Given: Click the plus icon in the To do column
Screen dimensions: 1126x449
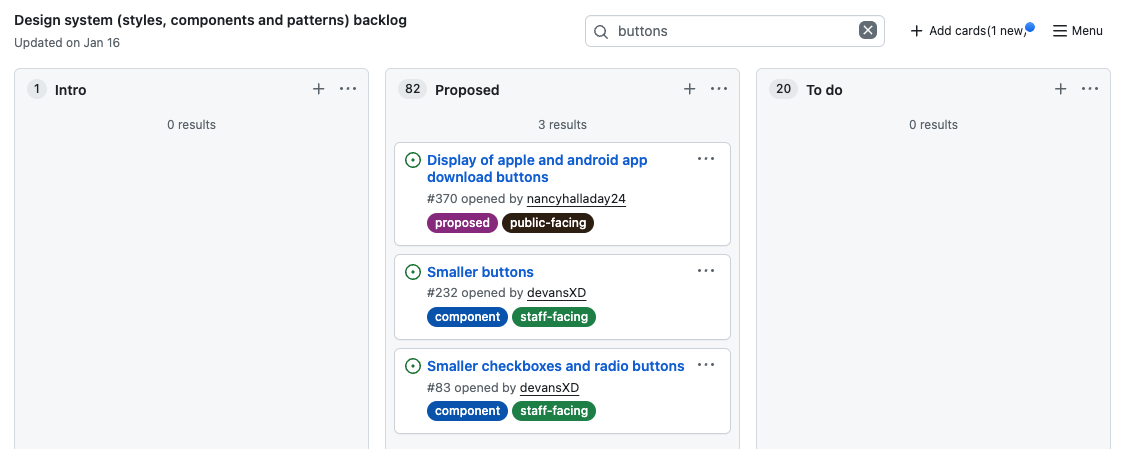Looking at the screenshot, I should point(1060,89).
